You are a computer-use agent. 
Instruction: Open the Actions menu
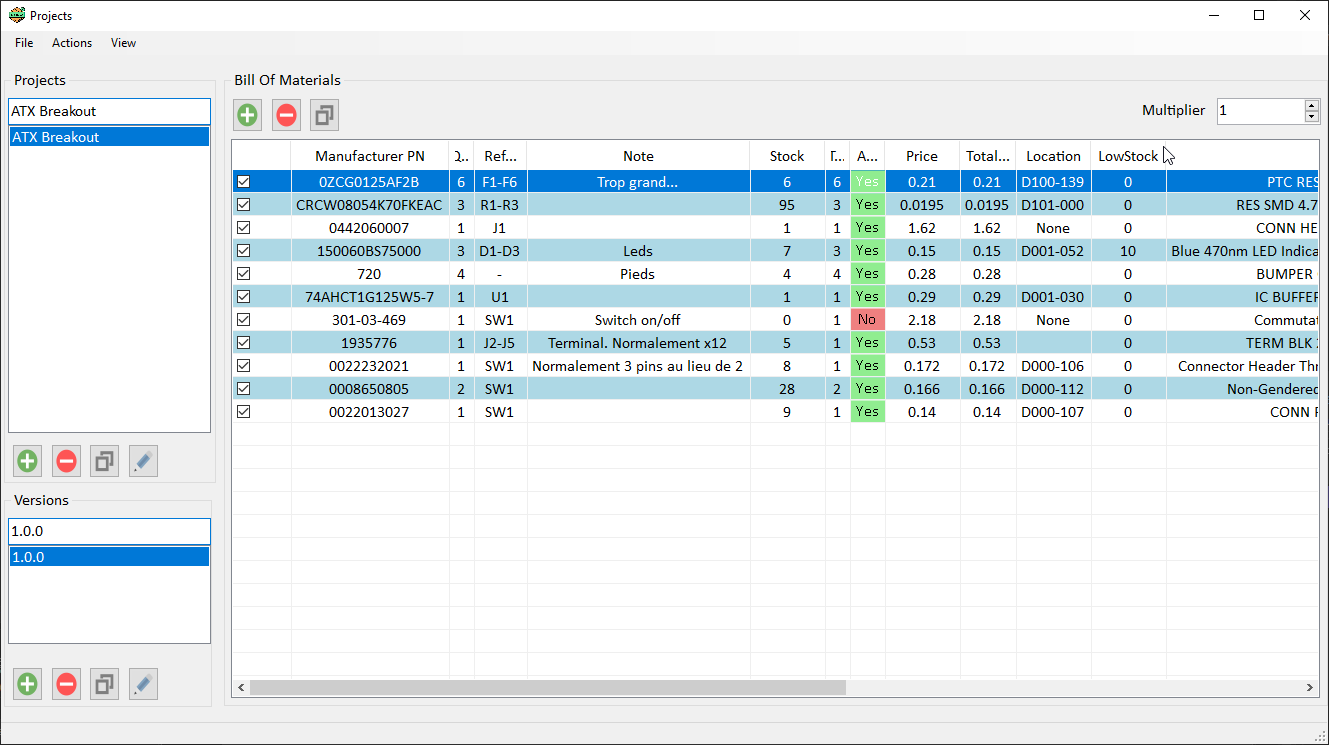[72, 43]
